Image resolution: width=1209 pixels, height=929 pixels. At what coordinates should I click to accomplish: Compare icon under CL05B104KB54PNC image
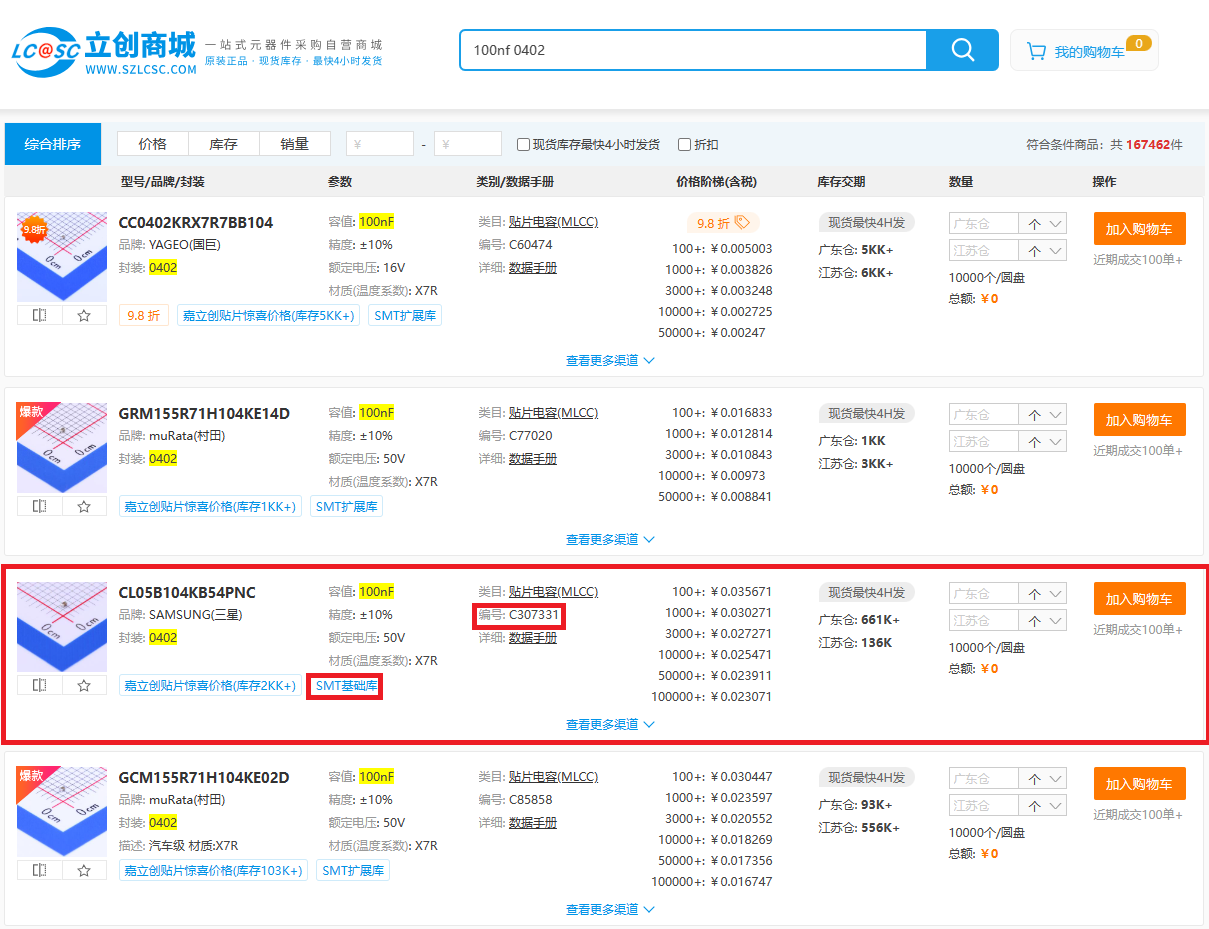click(40, 685)
